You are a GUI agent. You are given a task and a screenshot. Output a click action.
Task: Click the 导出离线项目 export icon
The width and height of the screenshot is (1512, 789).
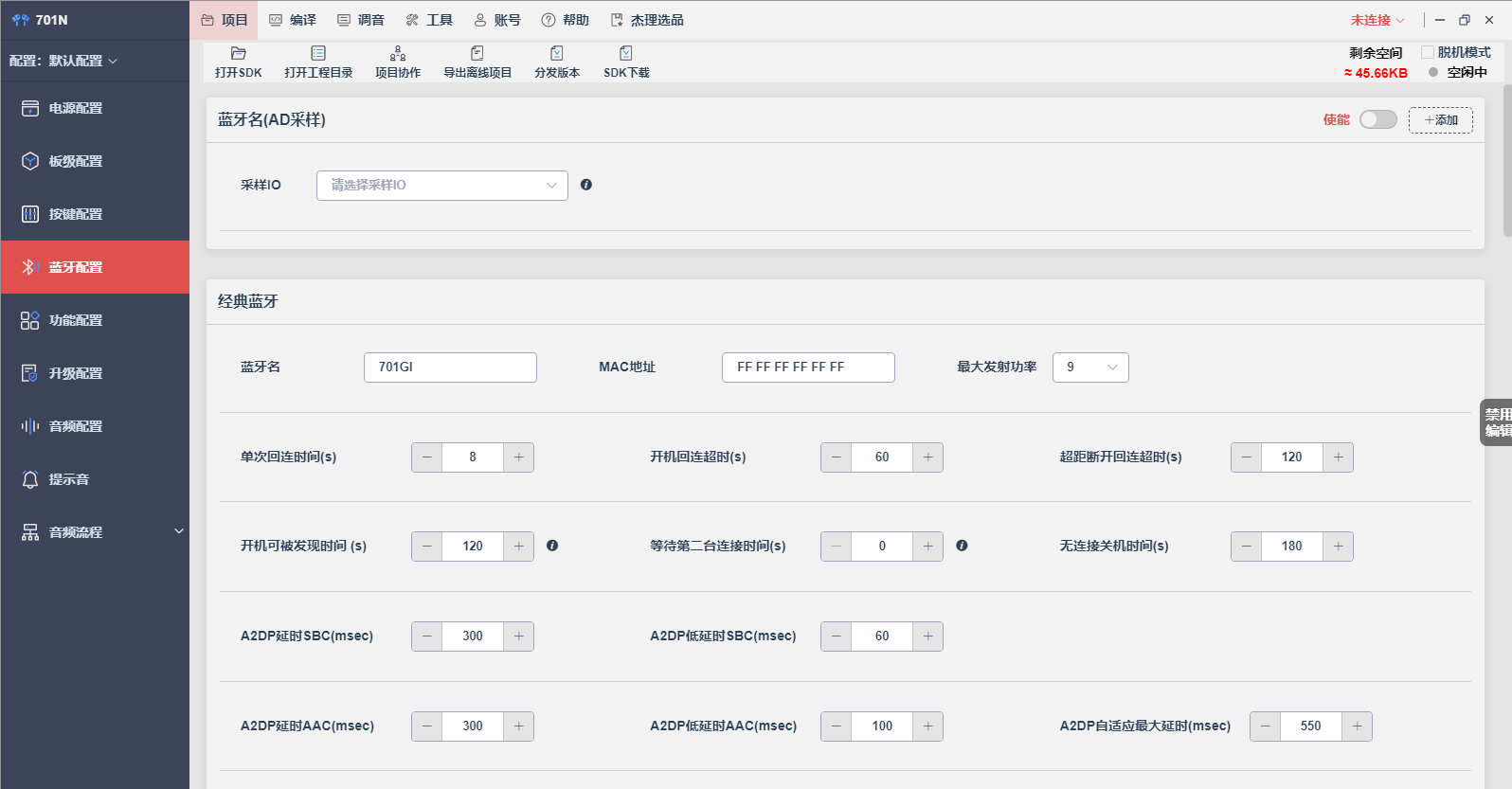(477, 53)
